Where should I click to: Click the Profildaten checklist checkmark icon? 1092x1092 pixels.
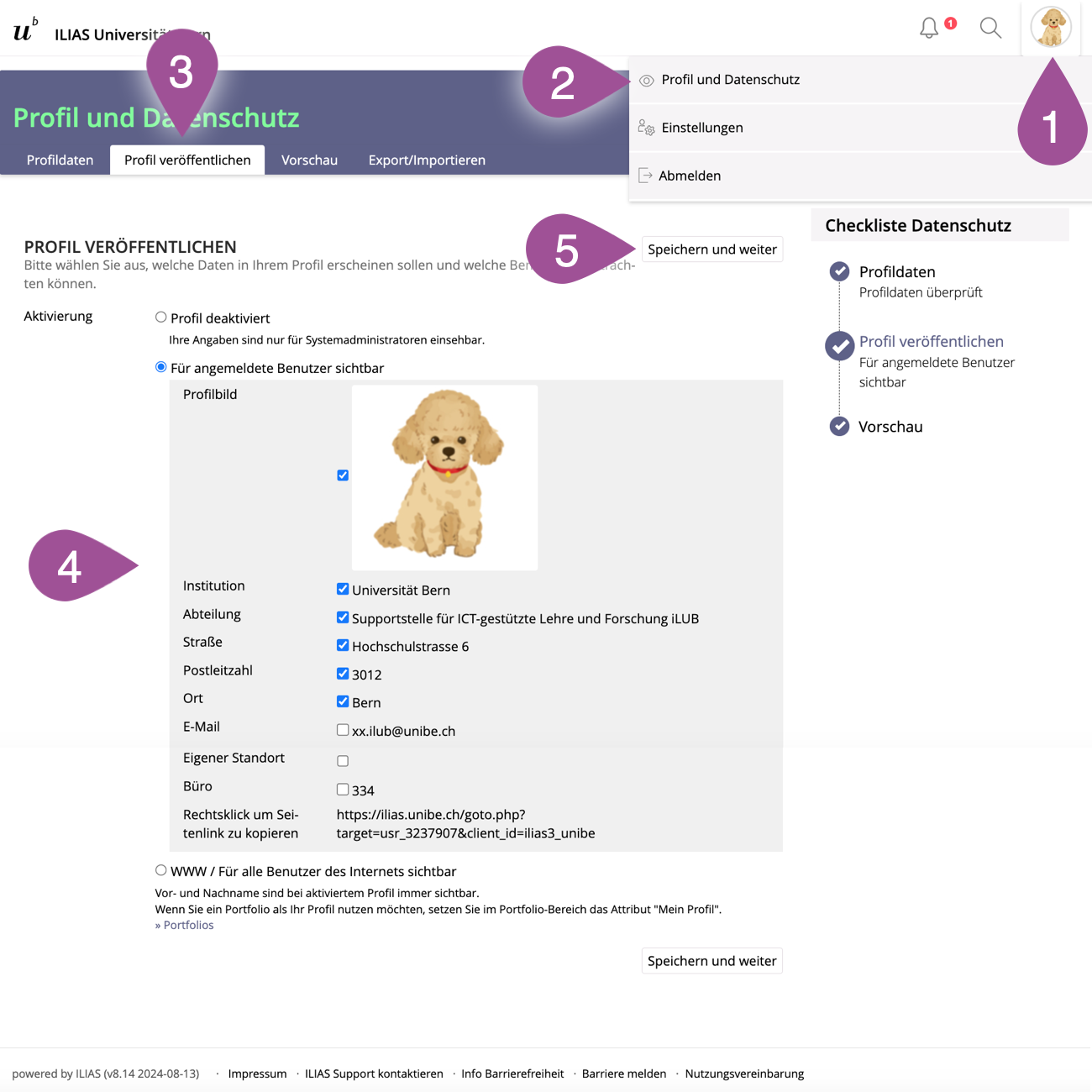point(839,271)
